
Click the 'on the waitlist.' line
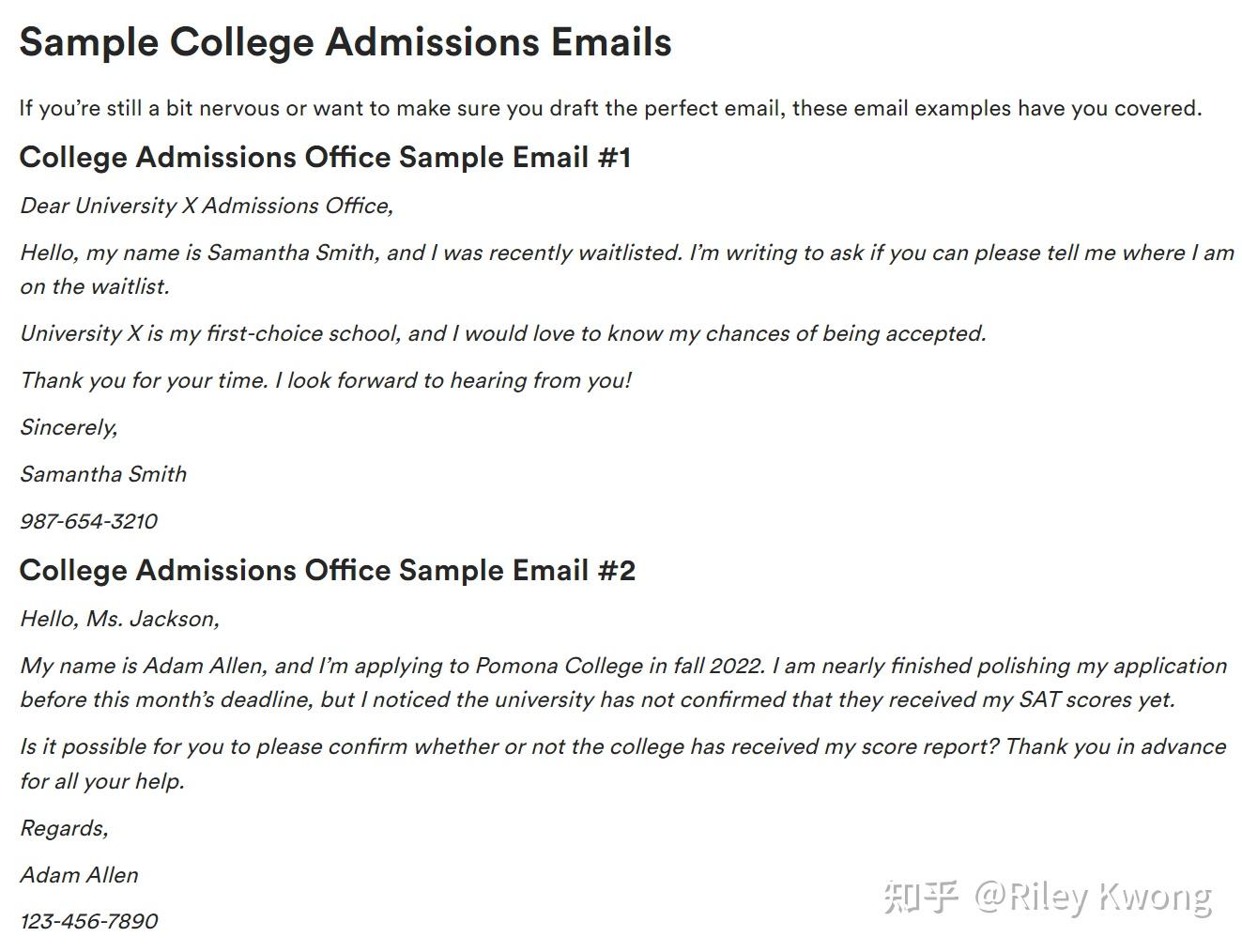[x=95, y=286]
